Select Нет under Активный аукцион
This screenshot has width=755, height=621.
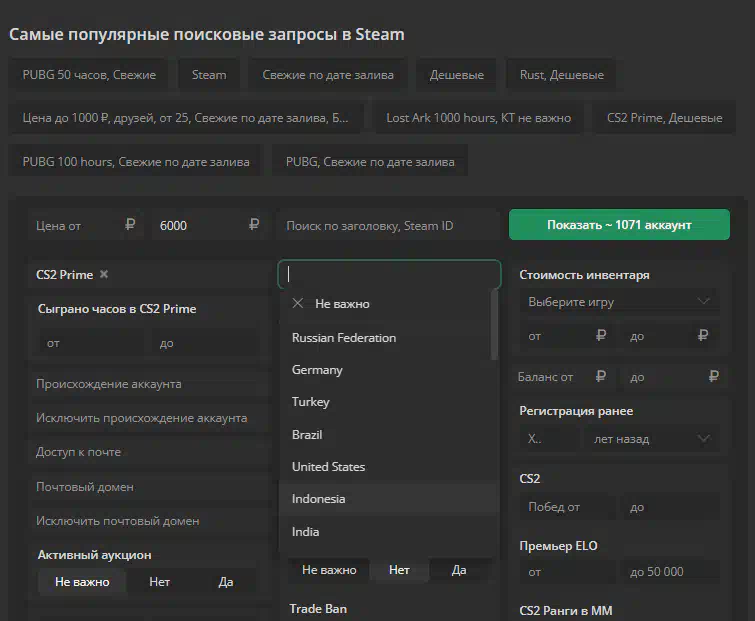point(159,582)
